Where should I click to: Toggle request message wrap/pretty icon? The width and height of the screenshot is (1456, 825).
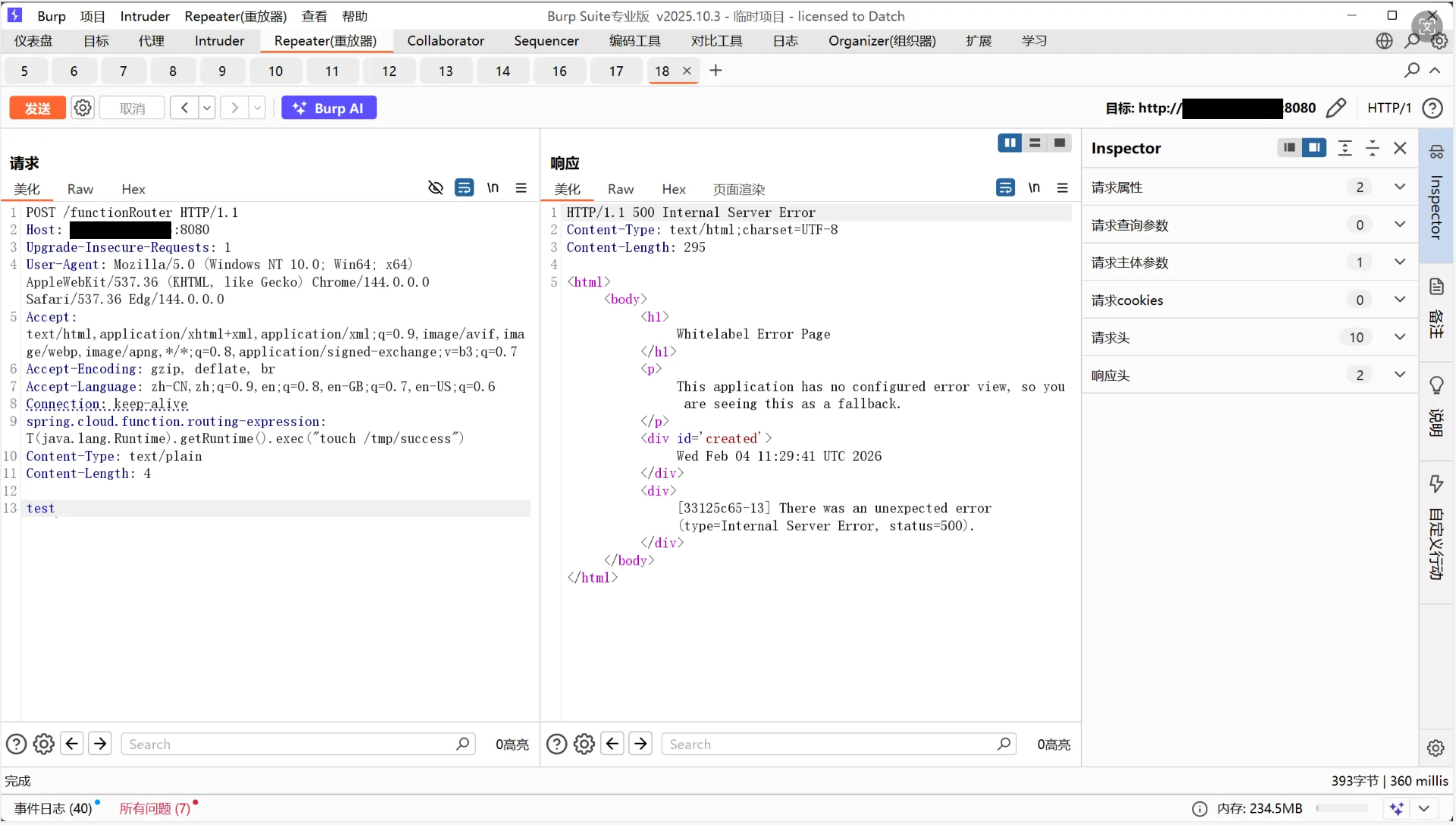pos(465,187)
